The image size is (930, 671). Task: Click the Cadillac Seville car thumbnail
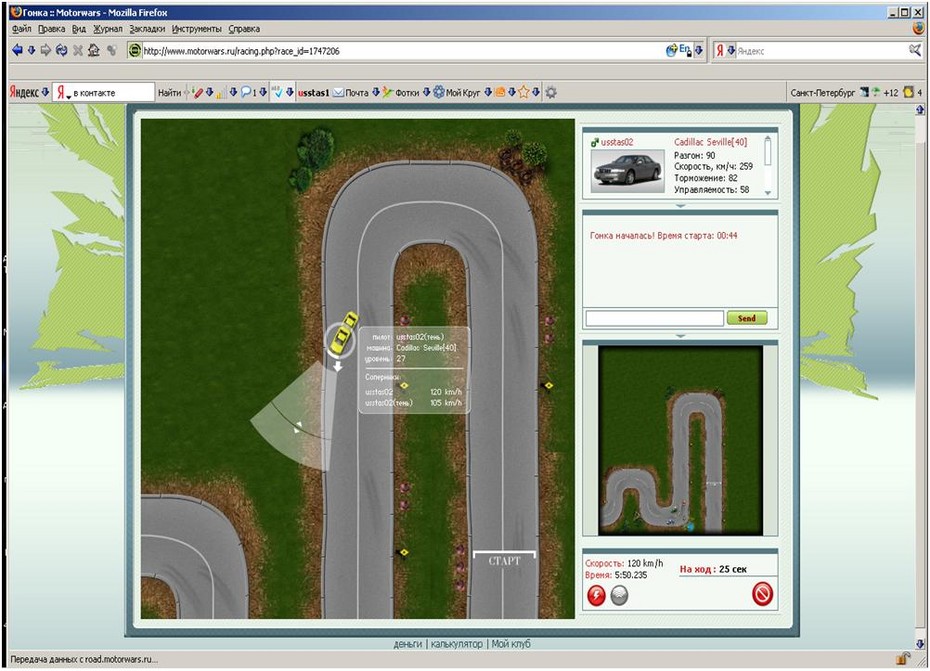pos(628,169)
